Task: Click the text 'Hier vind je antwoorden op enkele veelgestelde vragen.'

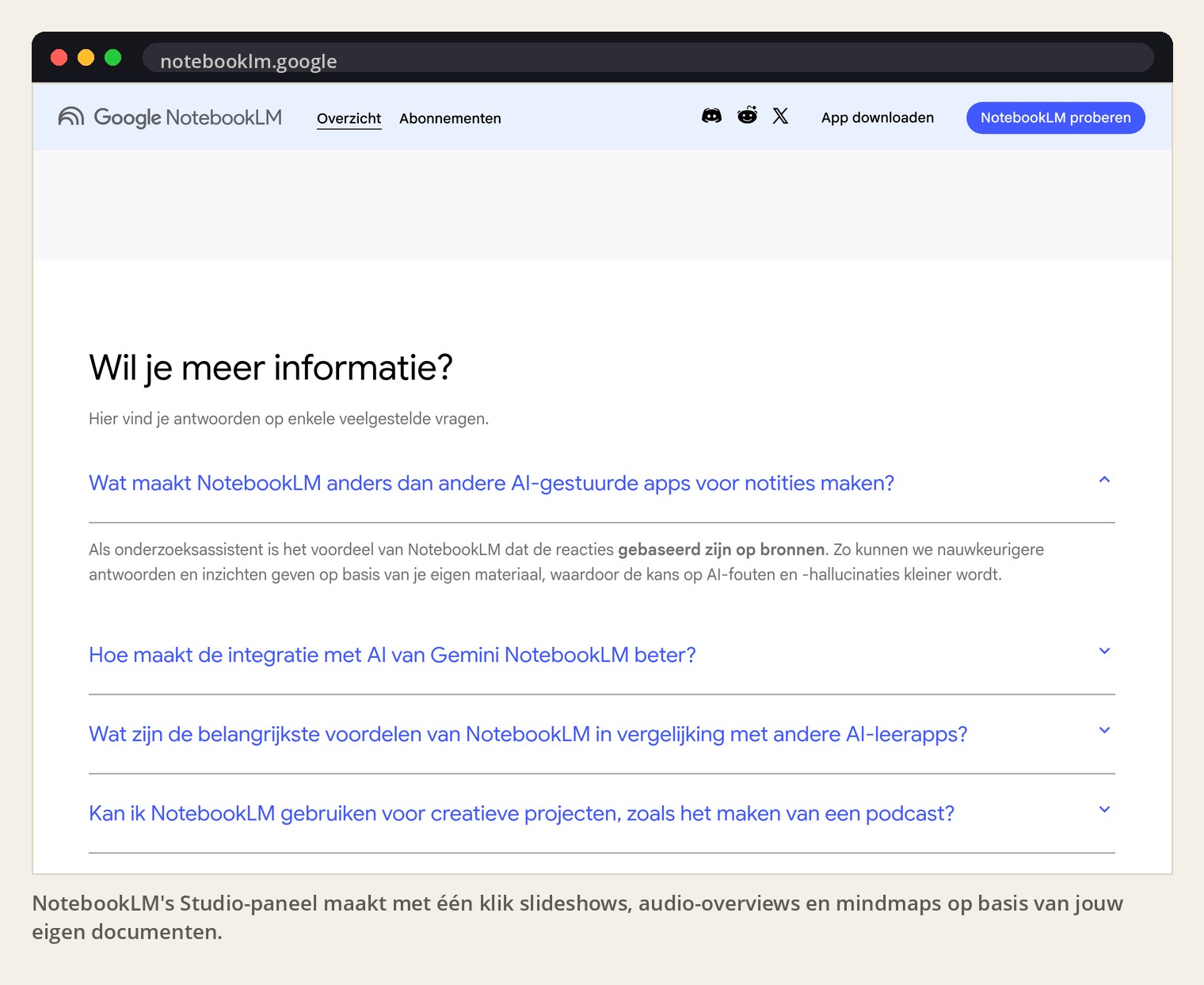Action: click(288, 419)
